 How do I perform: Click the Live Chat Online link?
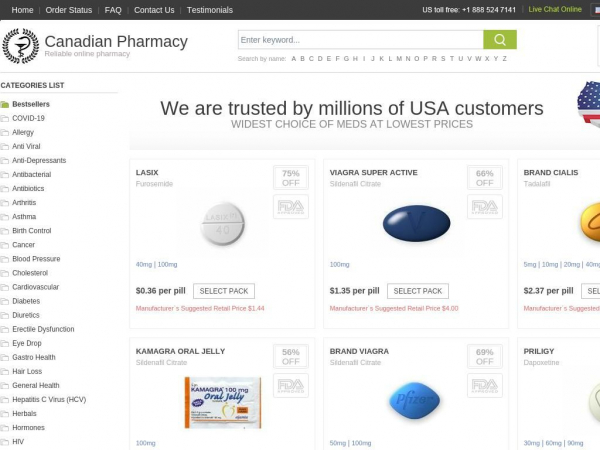tap(555, 9)
